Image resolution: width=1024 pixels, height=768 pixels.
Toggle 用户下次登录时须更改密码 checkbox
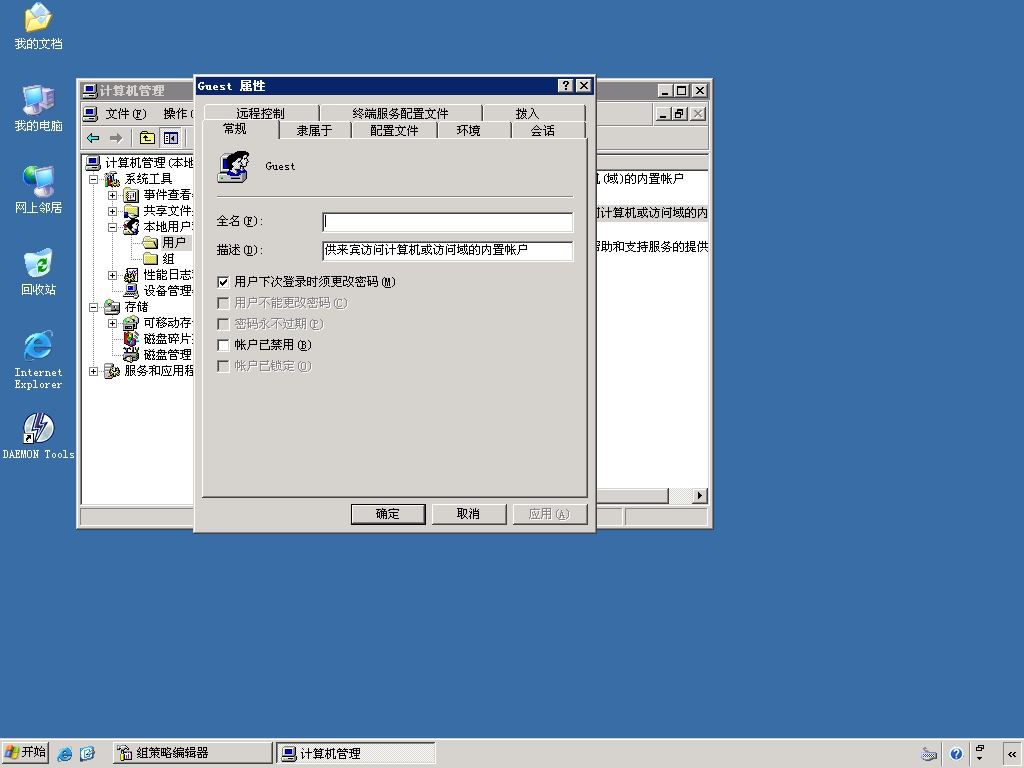[x=223, y=282]
